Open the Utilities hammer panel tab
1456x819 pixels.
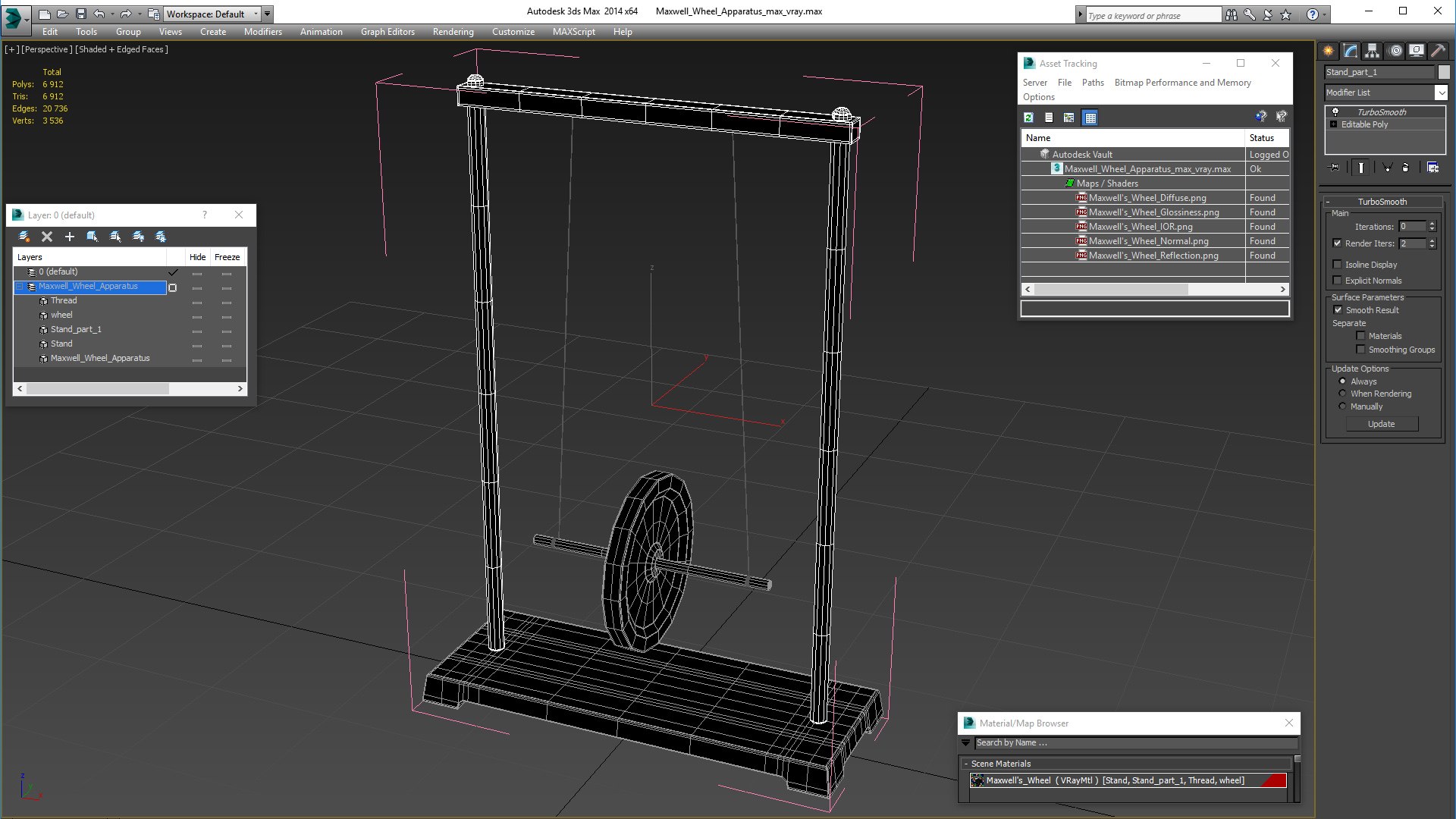coord(1439,51)
